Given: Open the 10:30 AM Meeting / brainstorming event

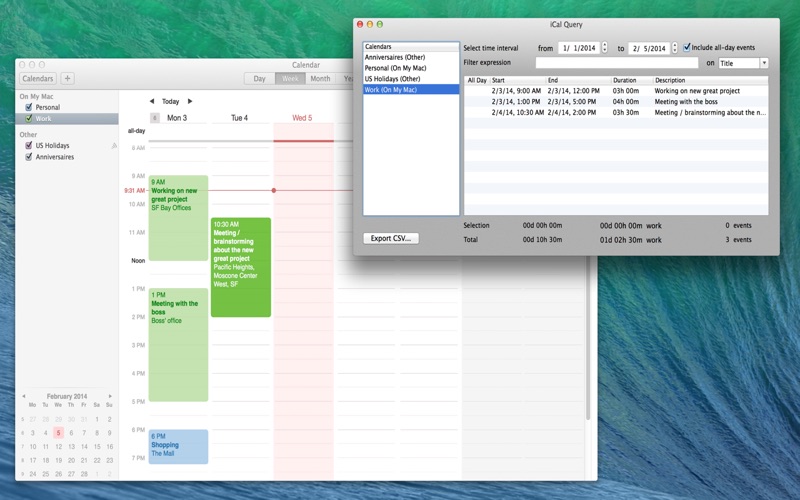Looking at the screenshot, I should [x=240, y=267].
